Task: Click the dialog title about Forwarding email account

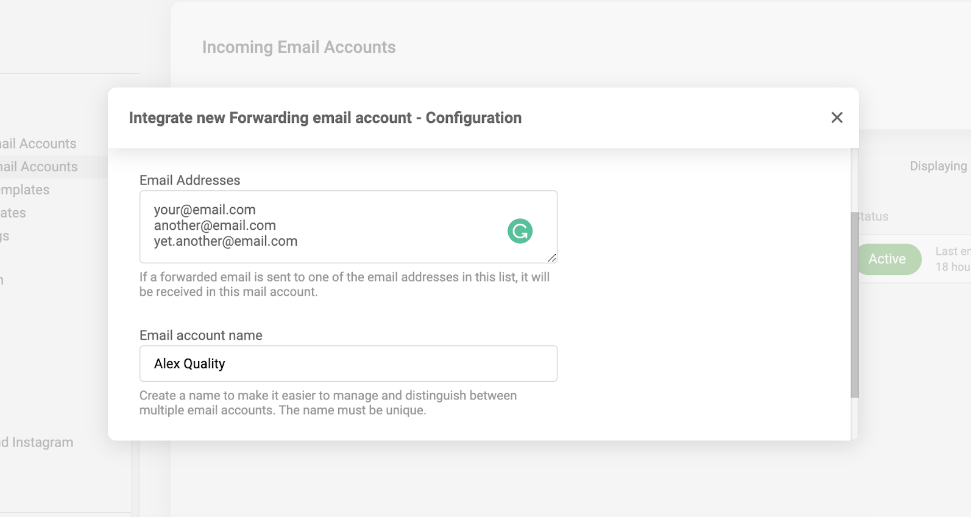Action: 325,118
